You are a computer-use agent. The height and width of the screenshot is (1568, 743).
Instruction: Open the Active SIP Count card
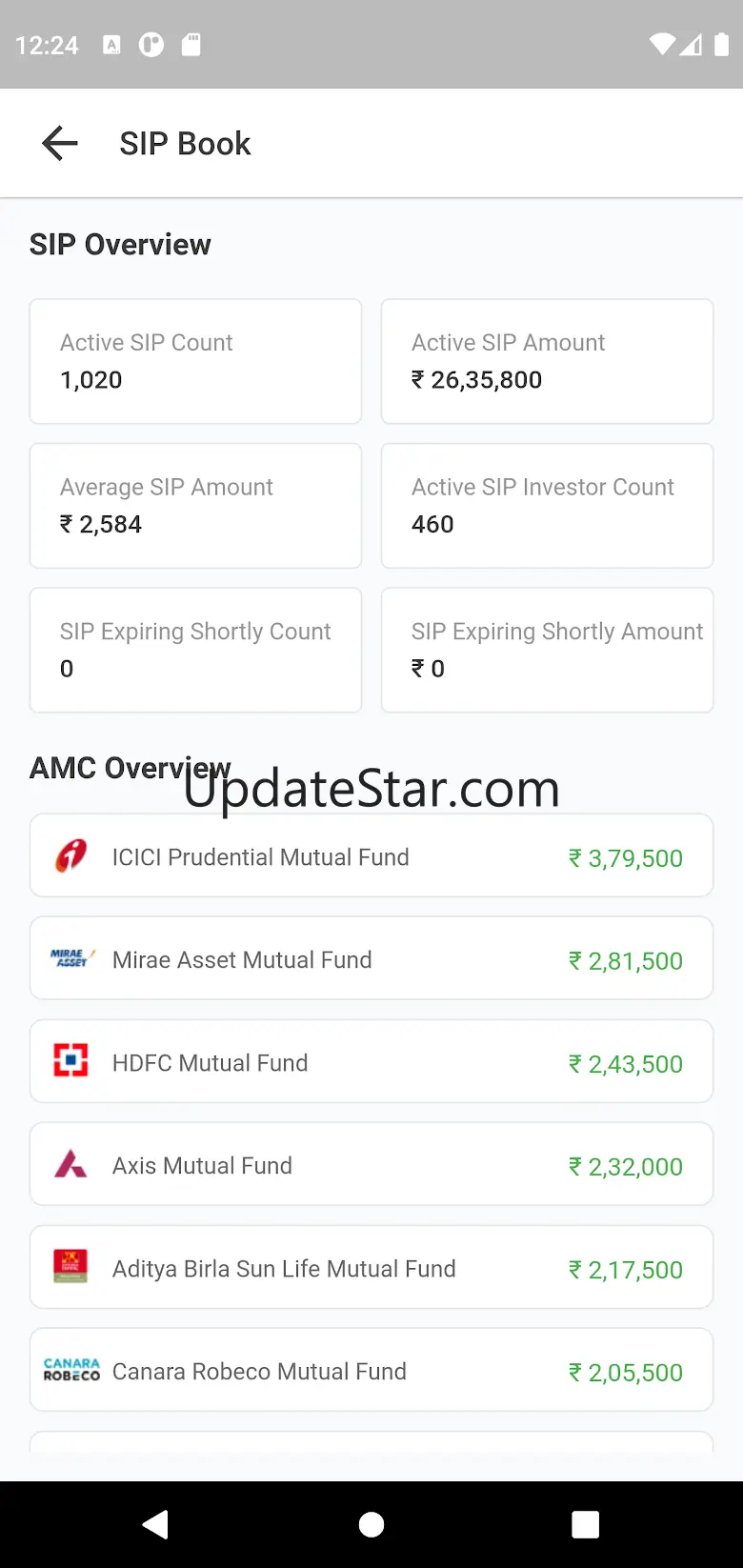[x=195, y=361]
